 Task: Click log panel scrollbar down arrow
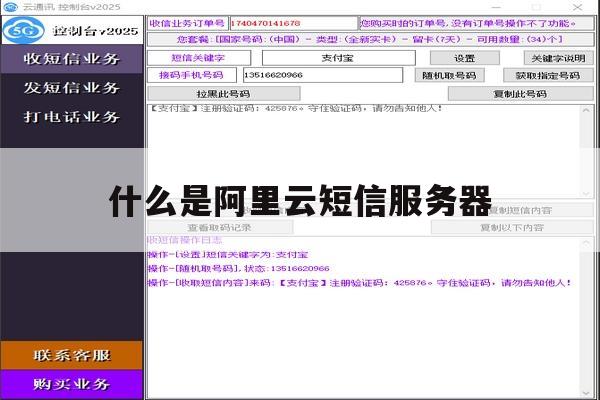point(586,393)
